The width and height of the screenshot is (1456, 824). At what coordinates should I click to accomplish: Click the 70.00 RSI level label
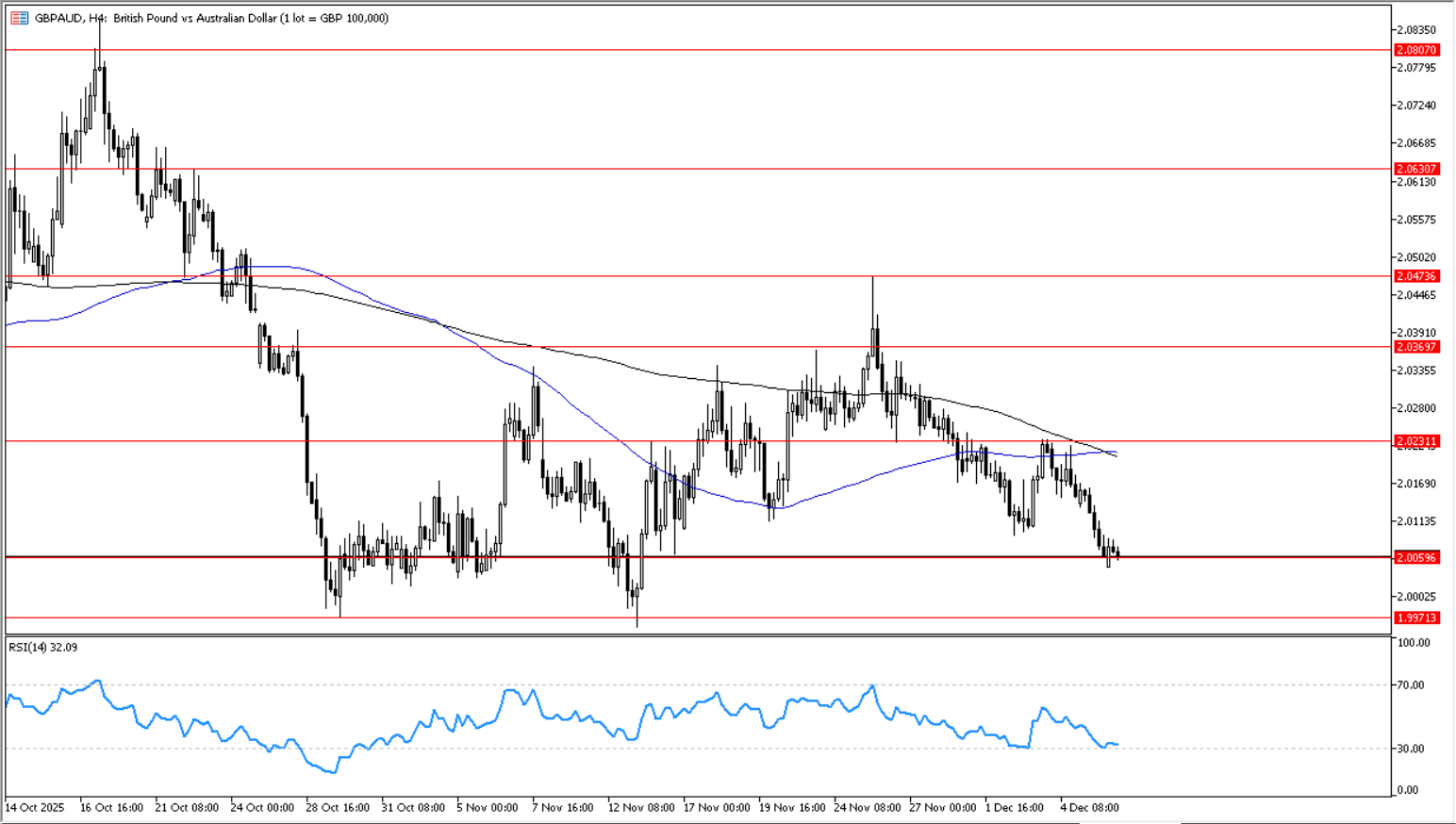(x=1411, y=684)
